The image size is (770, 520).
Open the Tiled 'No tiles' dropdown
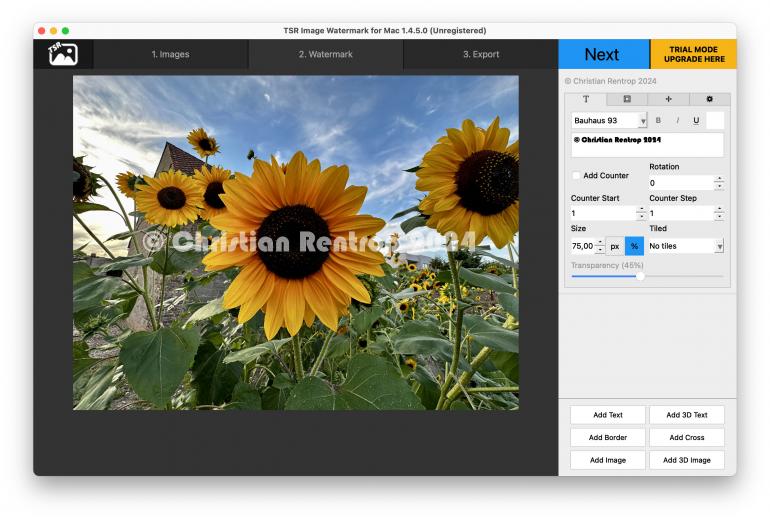tap(686, 246)
